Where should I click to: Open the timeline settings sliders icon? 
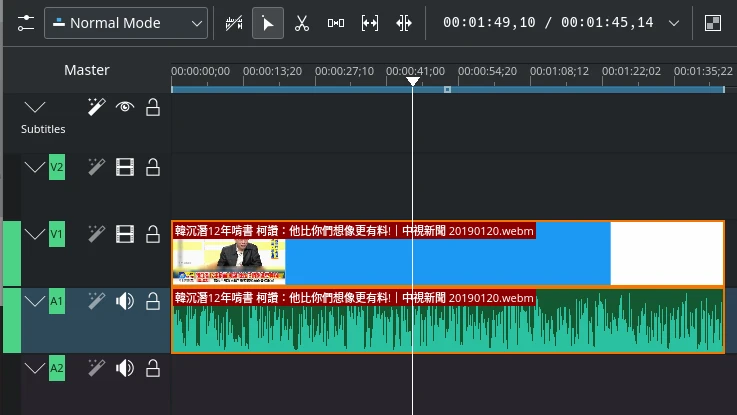coord(26,22)
